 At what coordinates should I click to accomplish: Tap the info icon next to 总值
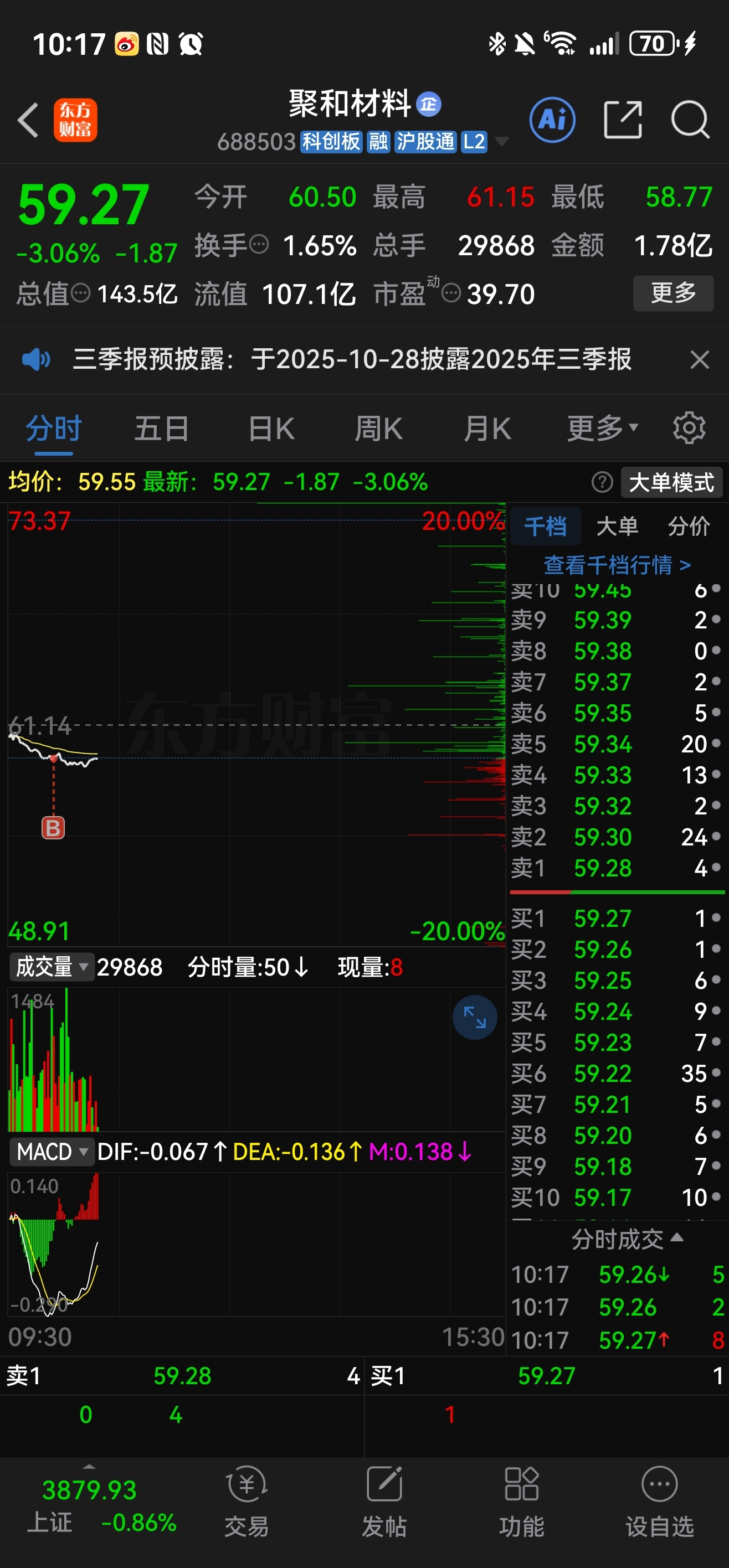point(81,293)
